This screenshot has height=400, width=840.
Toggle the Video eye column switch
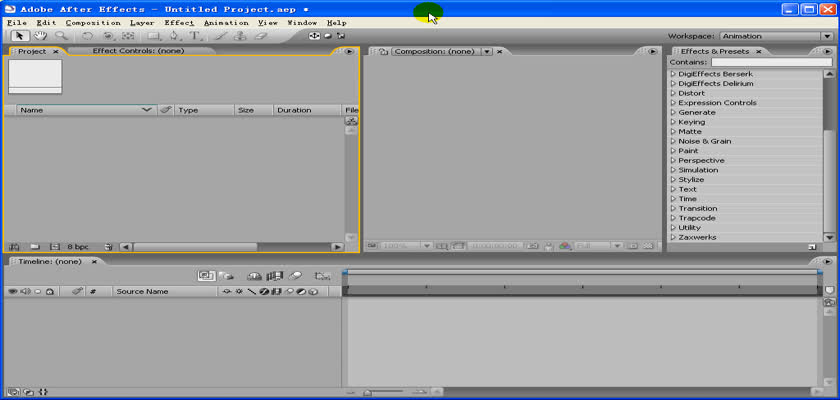pos(12,291)
